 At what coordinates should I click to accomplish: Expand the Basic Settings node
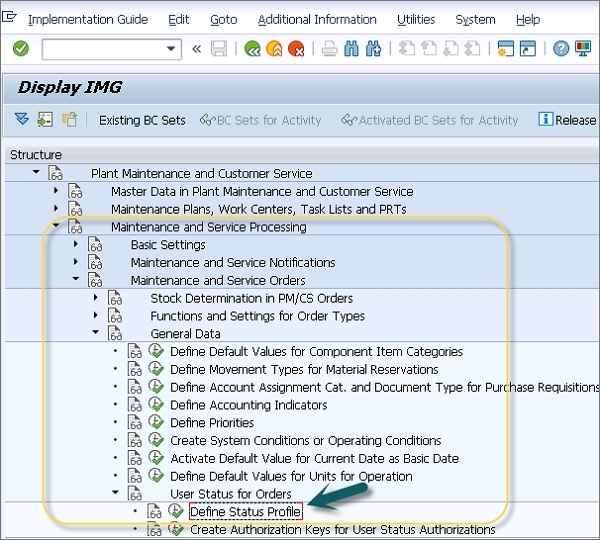pos(75,243)
